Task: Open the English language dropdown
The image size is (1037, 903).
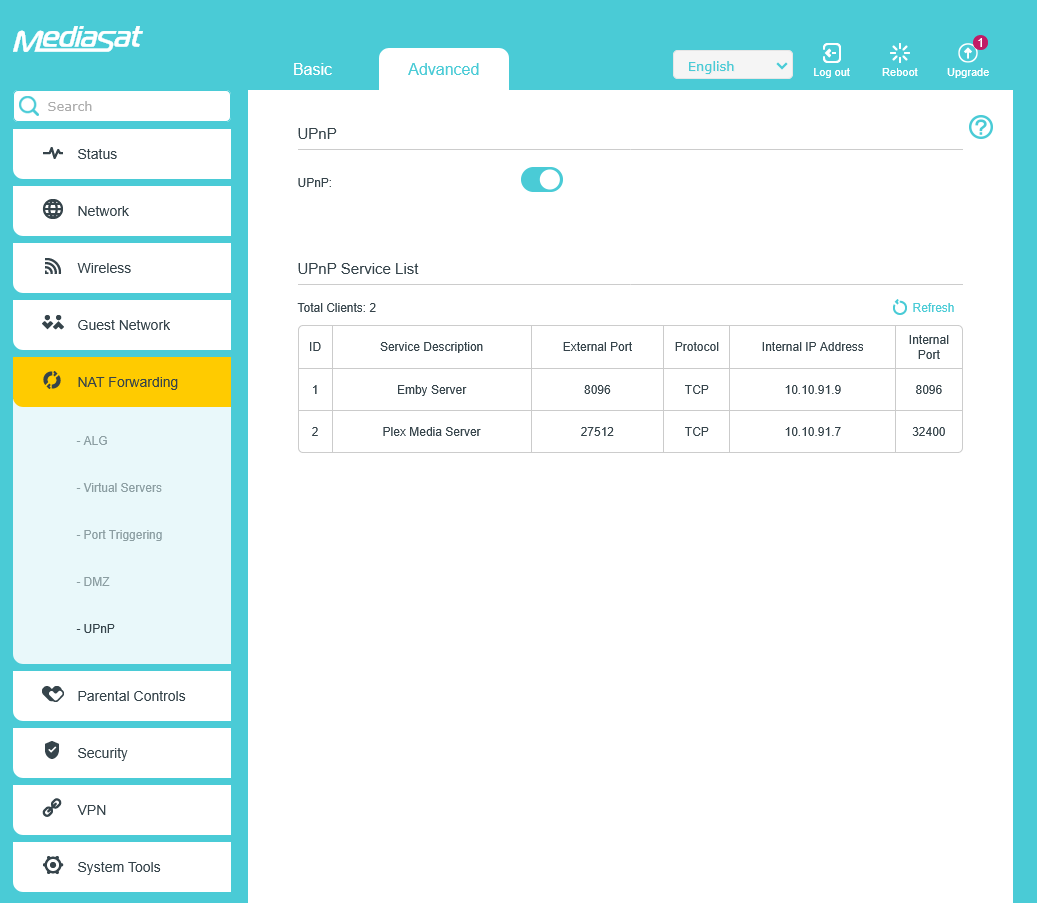Action: tap(732, 66)
